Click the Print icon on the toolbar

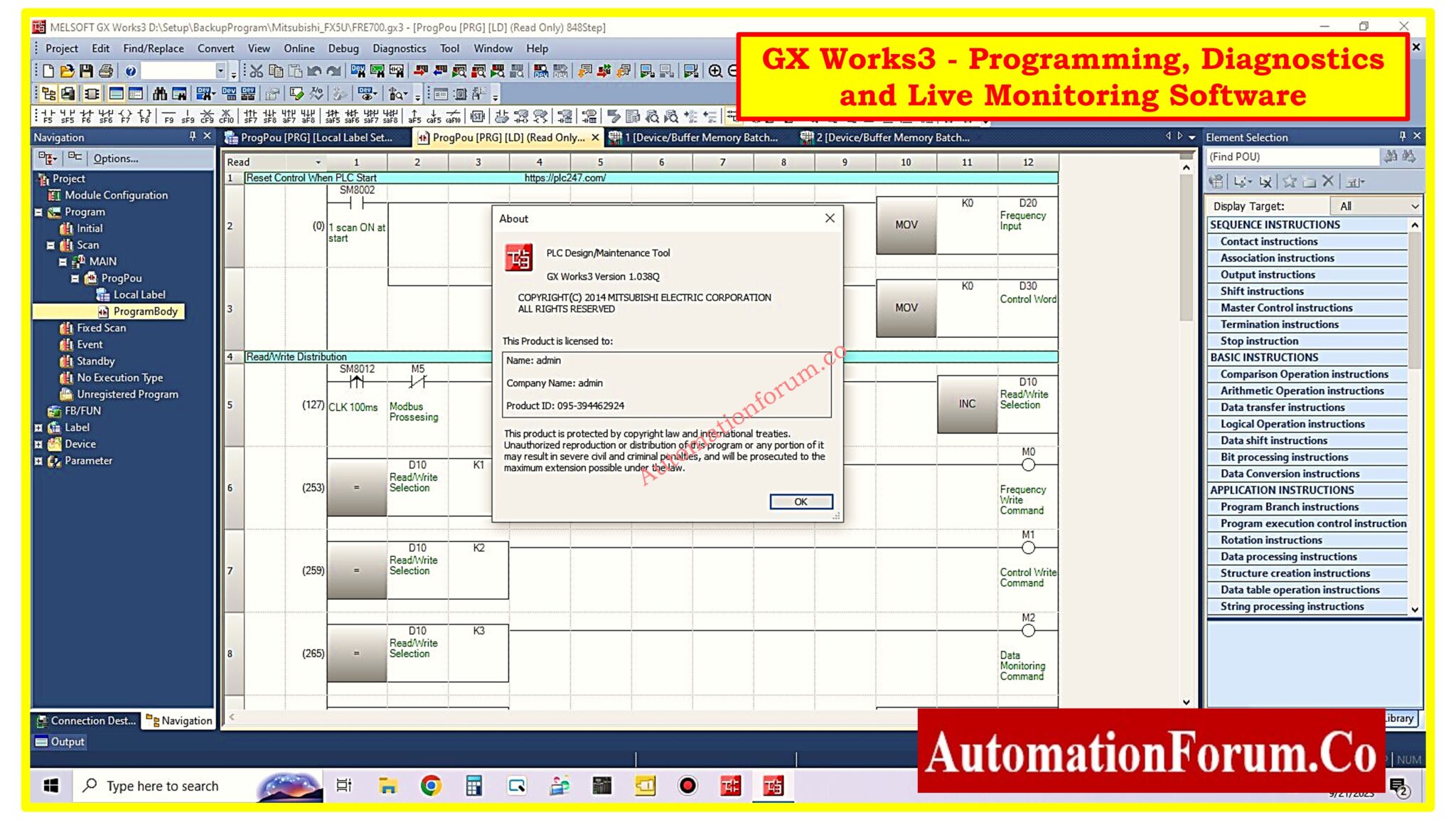pos(105,70)
